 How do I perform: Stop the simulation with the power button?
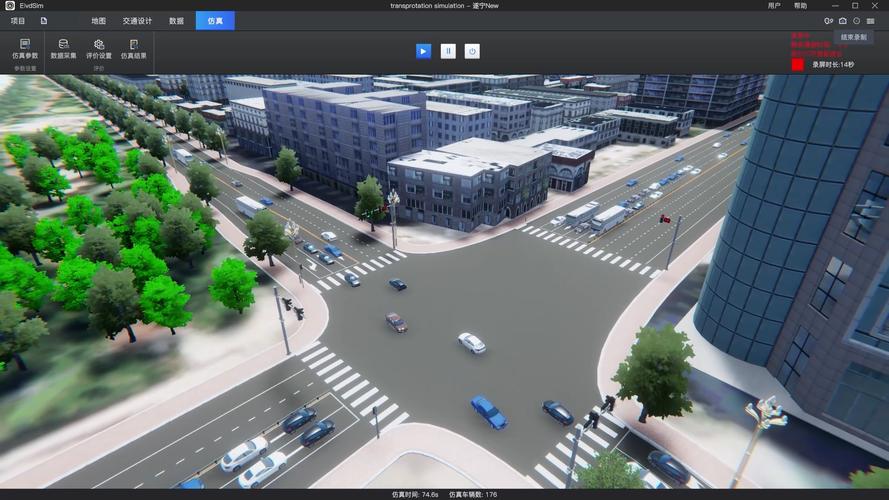click(472, 51)
